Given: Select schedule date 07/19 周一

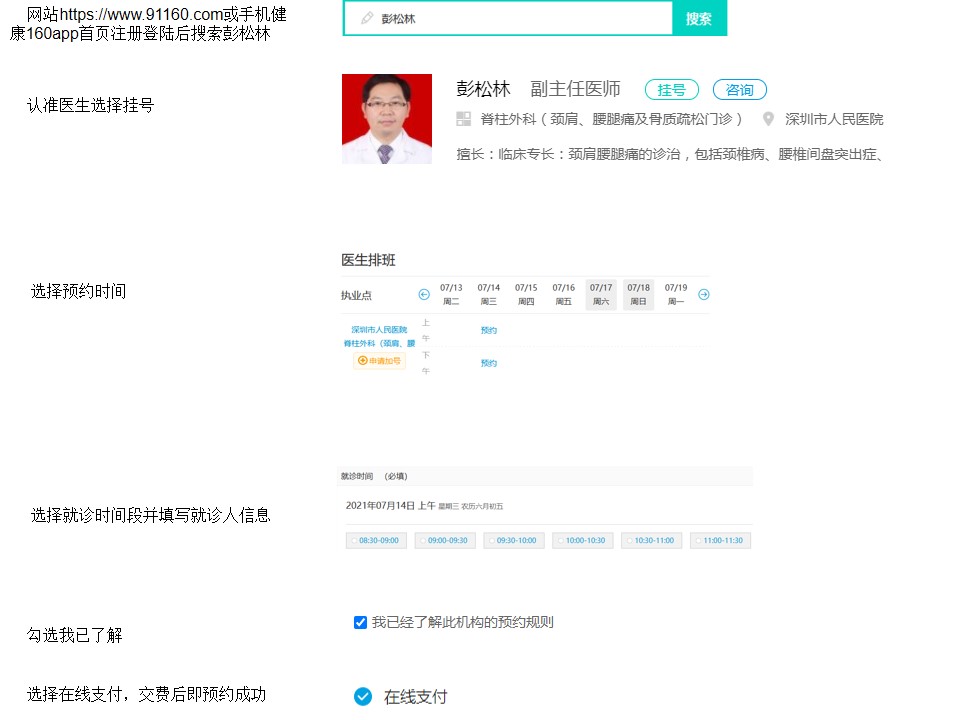Looking at the screenshot, I should click(x=676, y=294).
